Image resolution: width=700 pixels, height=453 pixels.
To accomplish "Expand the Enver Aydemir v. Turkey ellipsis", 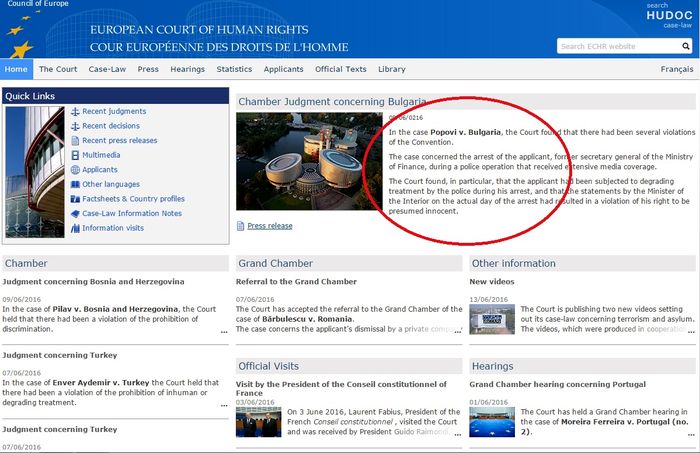I will (x=224, y=405).
